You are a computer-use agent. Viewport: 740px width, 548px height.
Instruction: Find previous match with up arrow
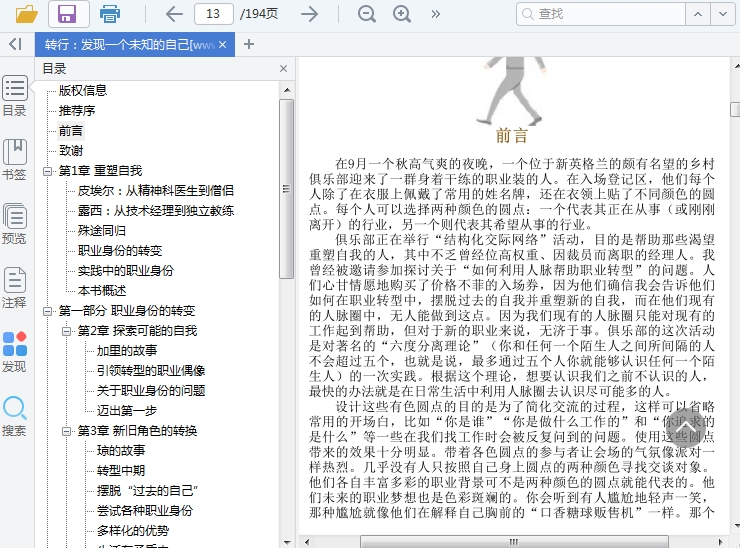click(x=698, y=14)
